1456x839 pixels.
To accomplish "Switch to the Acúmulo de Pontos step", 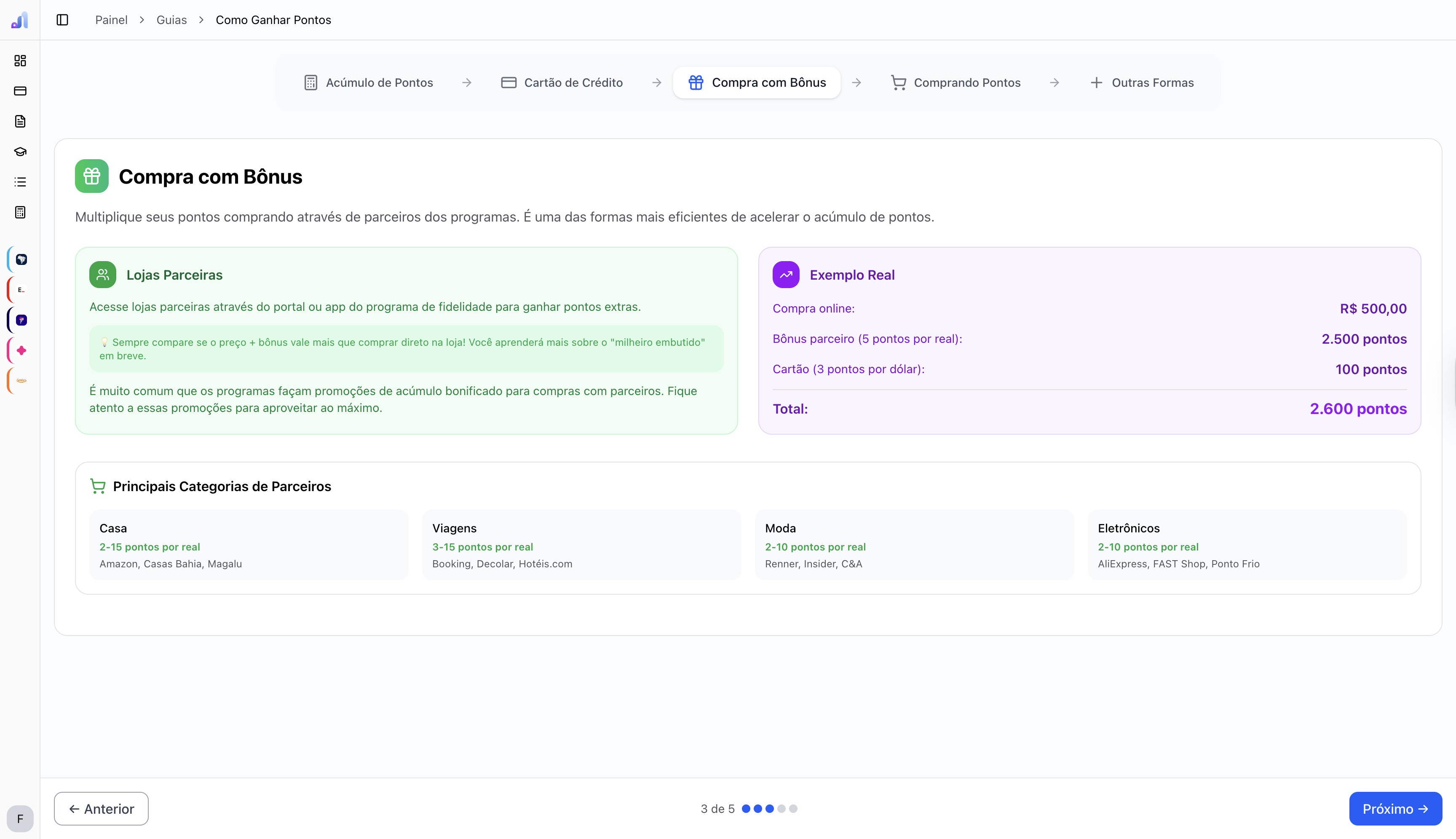I will 368,83.
